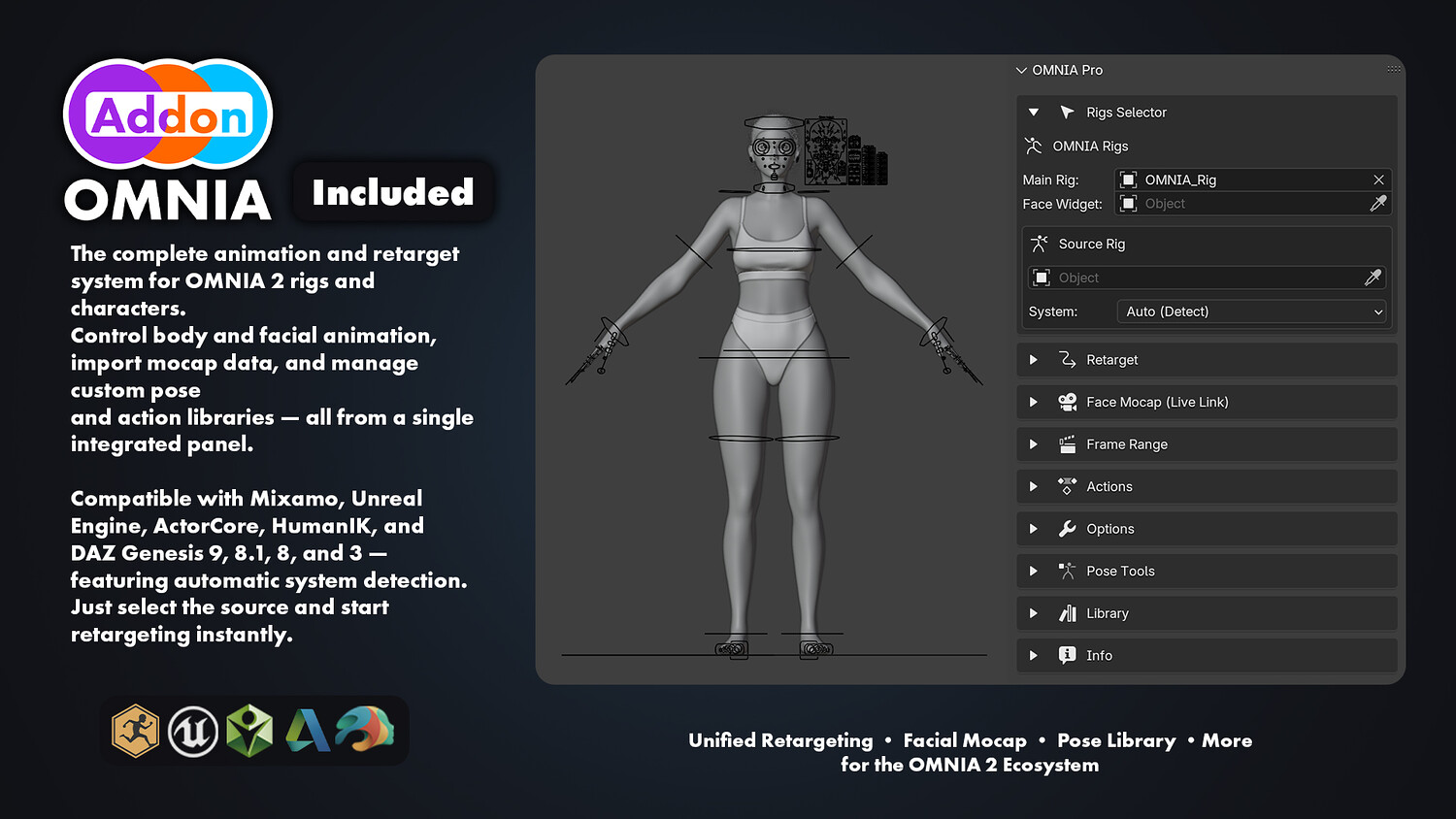Use the Face Widget eyedropper picker
The height and width of the screenshot is (819, 1456).
(1378, 204)
